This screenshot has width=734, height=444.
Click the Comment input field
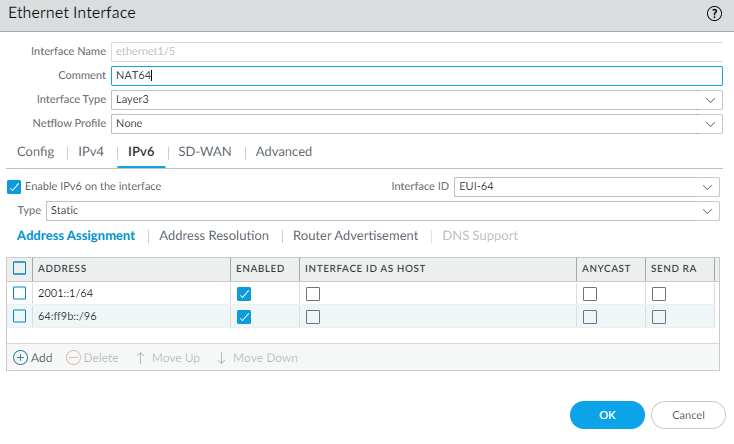click(x=416, y=76)
